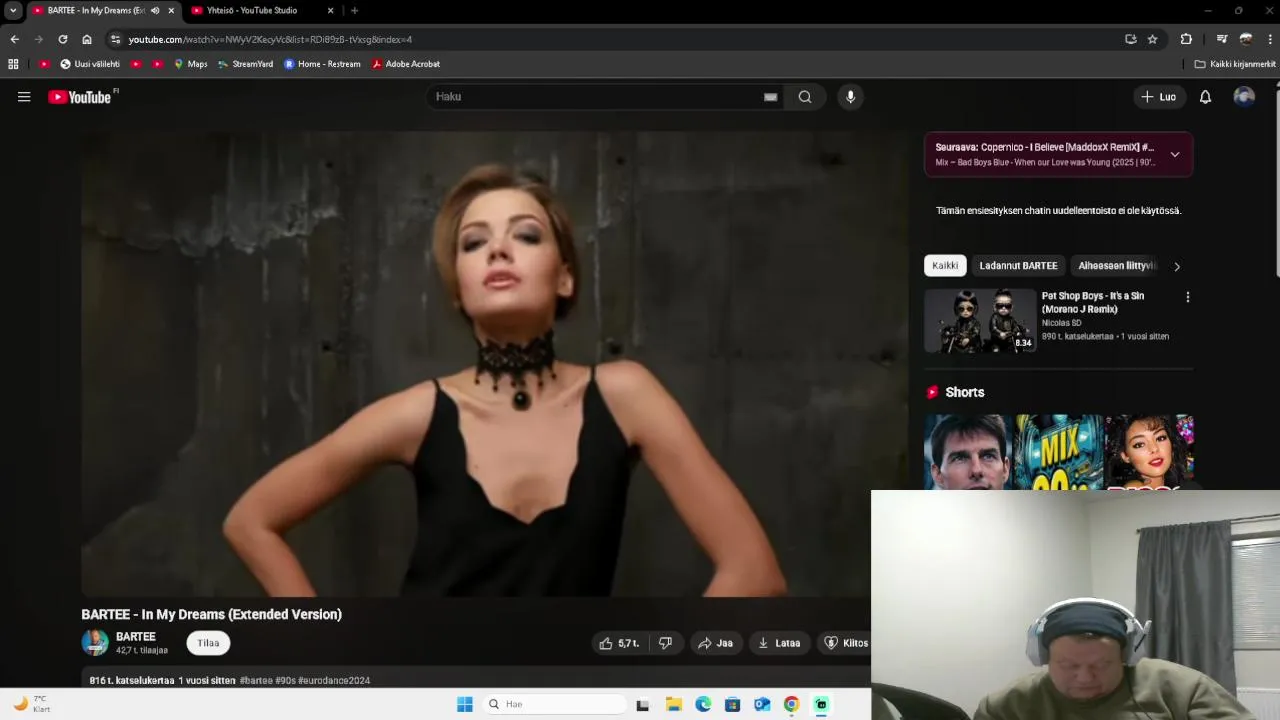Open the Luo create button
The width and height of the screenshot is (1280, 720).
tap(1159, 97)
